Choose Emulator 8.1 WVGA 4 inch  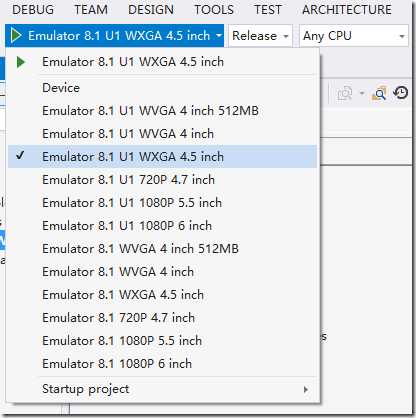(162, 272)
